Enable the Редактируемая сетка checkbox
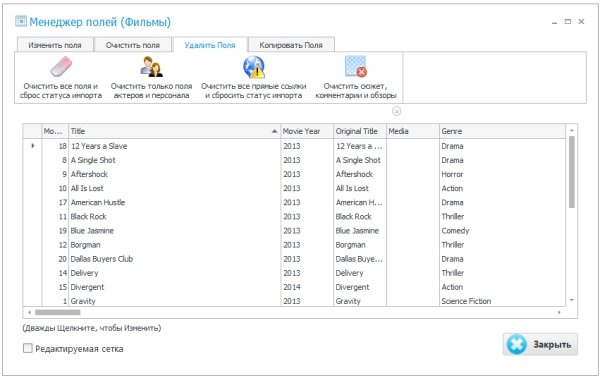 [x=28, y=348]
